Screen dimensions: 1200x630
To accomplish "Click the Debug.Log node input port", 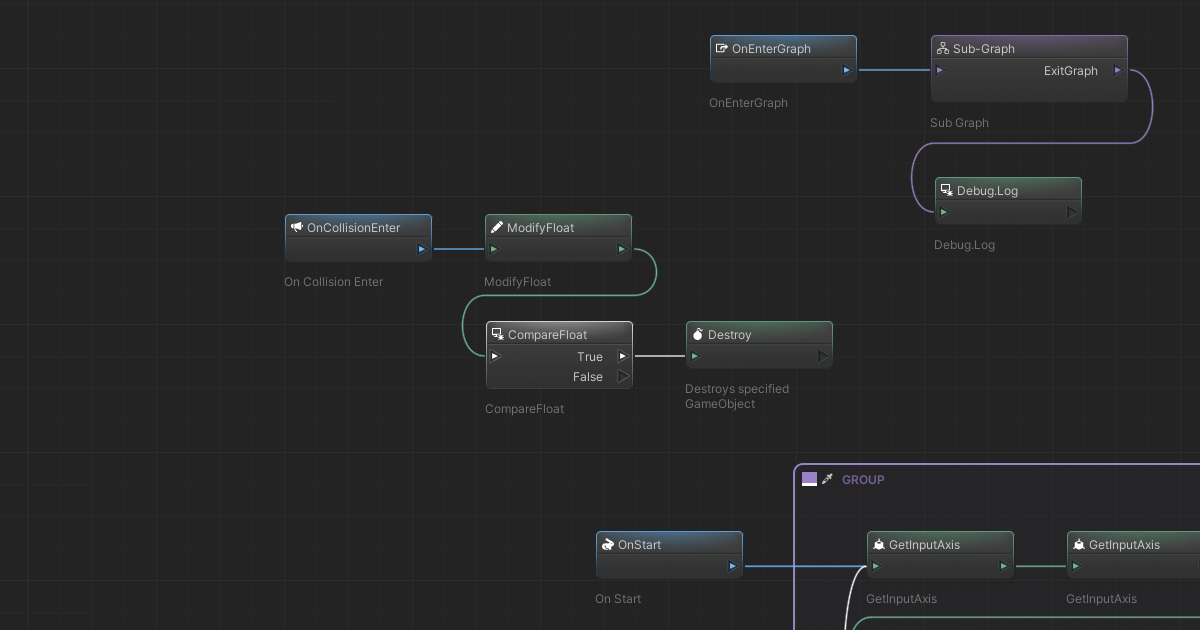I will tap(944, 212).
